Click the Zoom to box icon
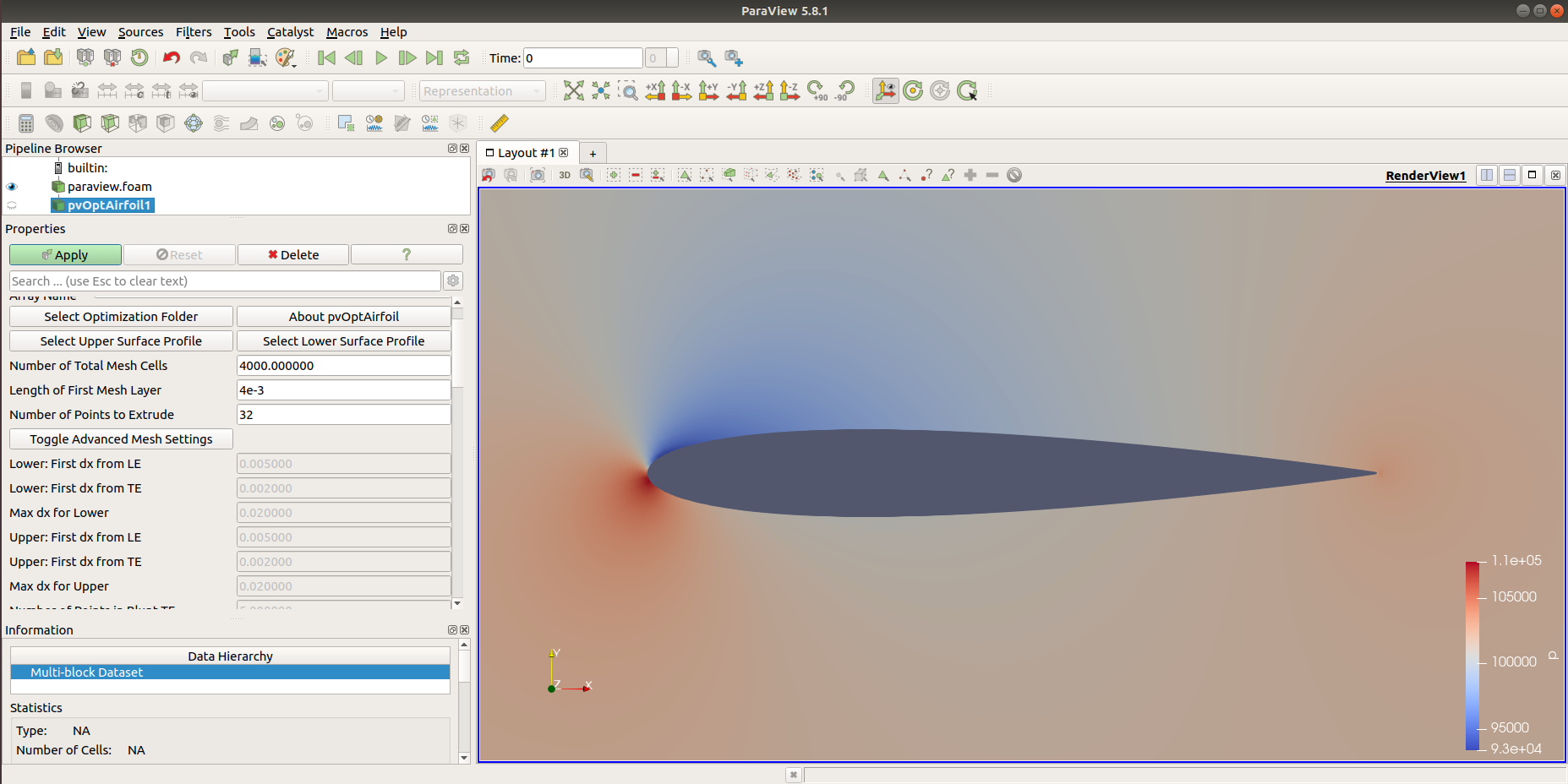The width and height of the screenshot is (1568, 784). coord(628,90)
